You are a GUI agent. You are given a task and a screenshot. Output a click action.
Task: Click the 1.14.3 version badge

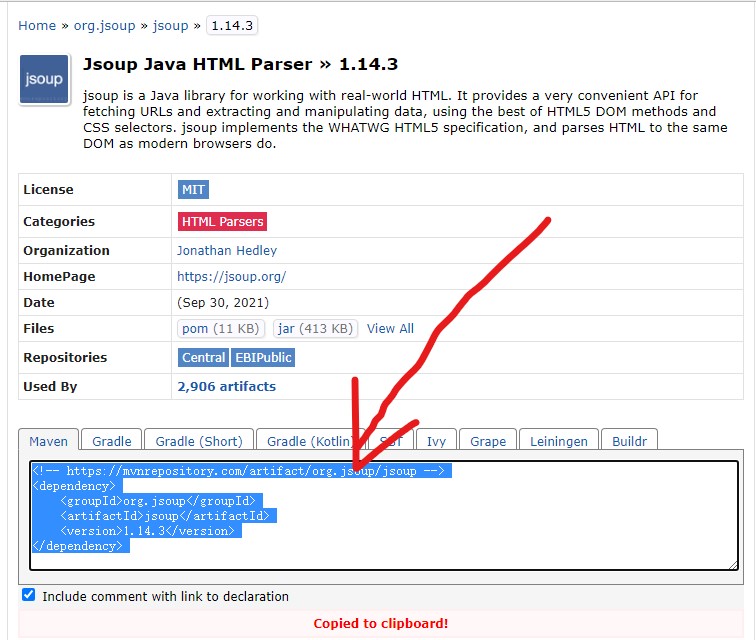(x=232, y=26)
